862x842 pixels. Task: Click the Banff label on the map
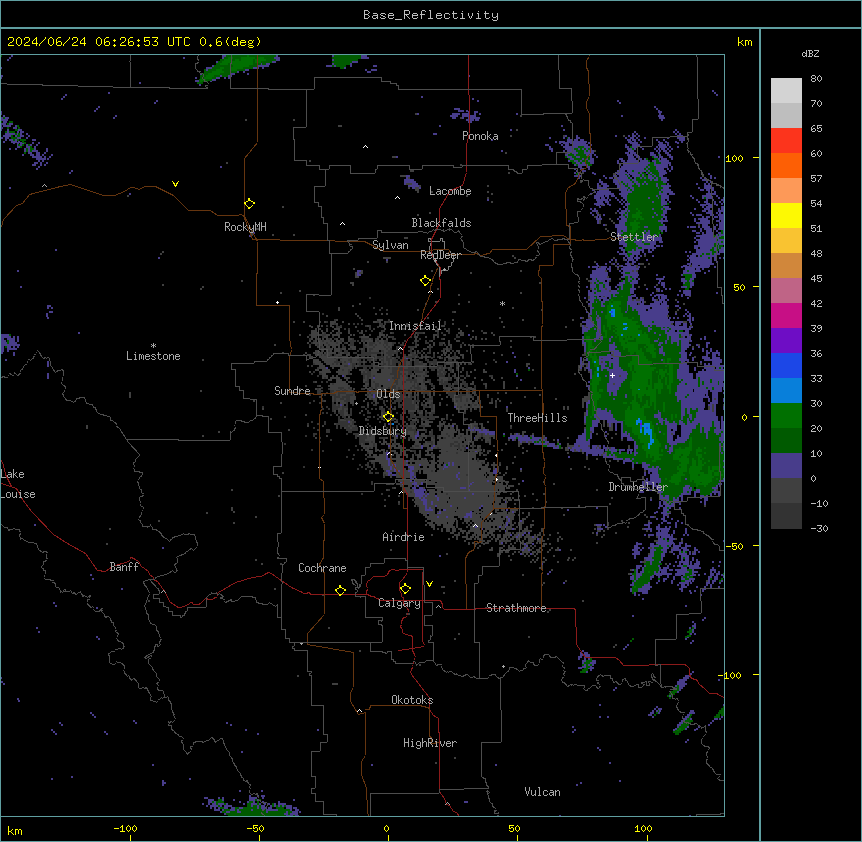pyautogui.click(x=124, y=567)
